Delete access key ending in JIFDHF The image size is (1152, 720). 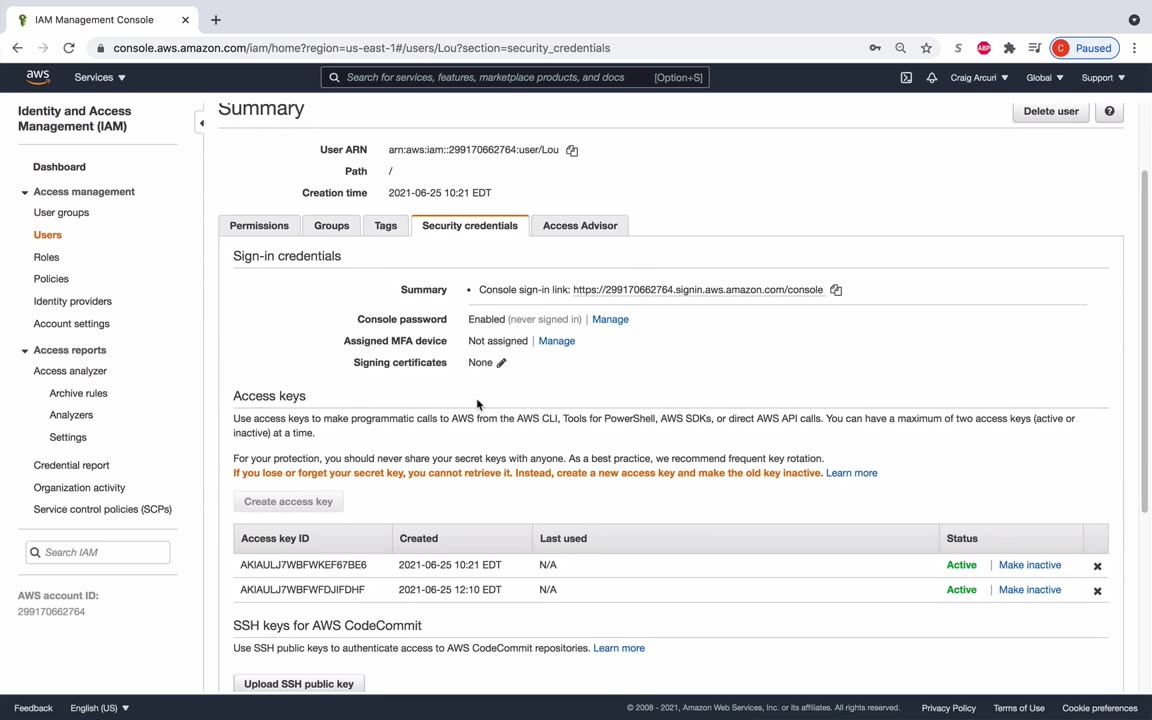1097,591
